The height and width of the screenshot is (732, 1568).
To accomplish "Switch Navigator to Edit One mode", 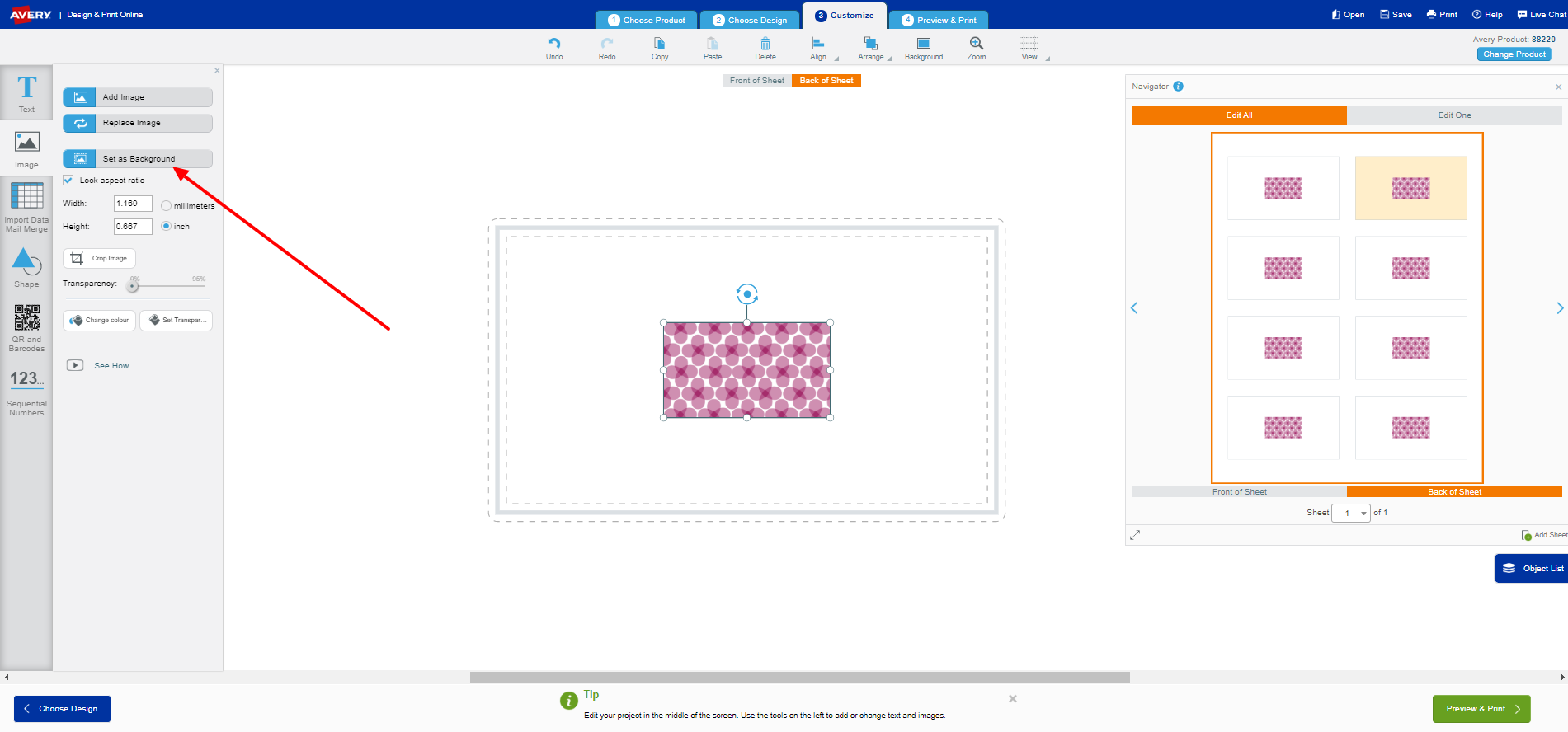I will click(1454, 115).
